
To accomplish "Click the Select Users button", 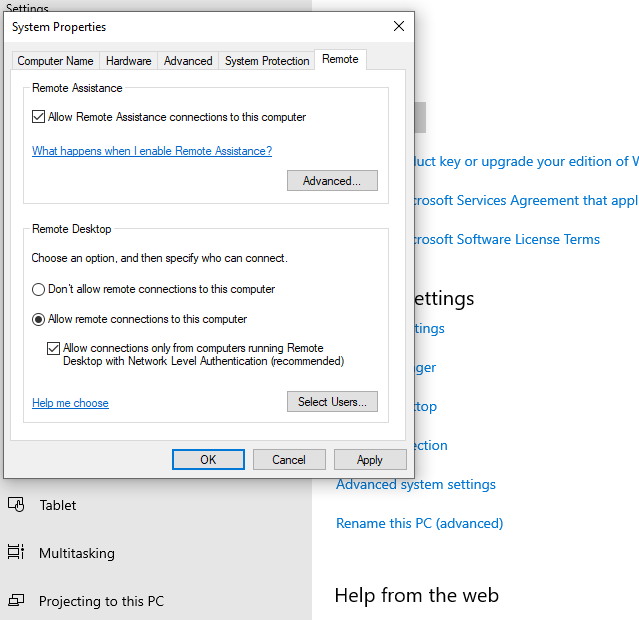I will pyautogui.click(x=332, y=402).
